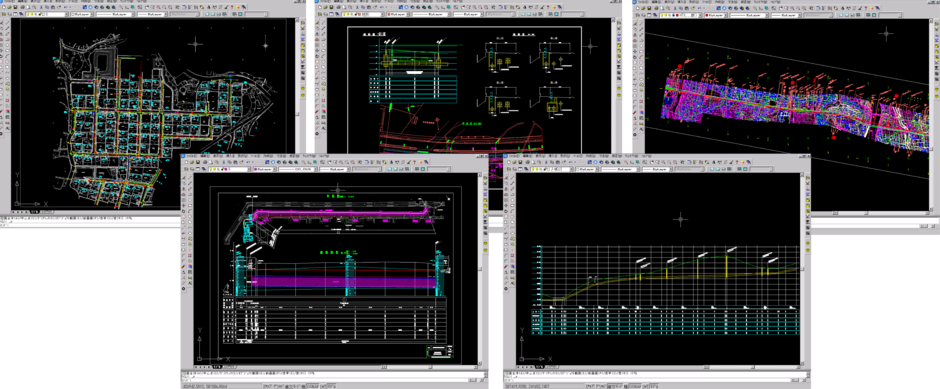Click horizontal scrollbar in magenta pipe window
The width and height of the screenshot is (940, 389).
click(x=430, y=367)
